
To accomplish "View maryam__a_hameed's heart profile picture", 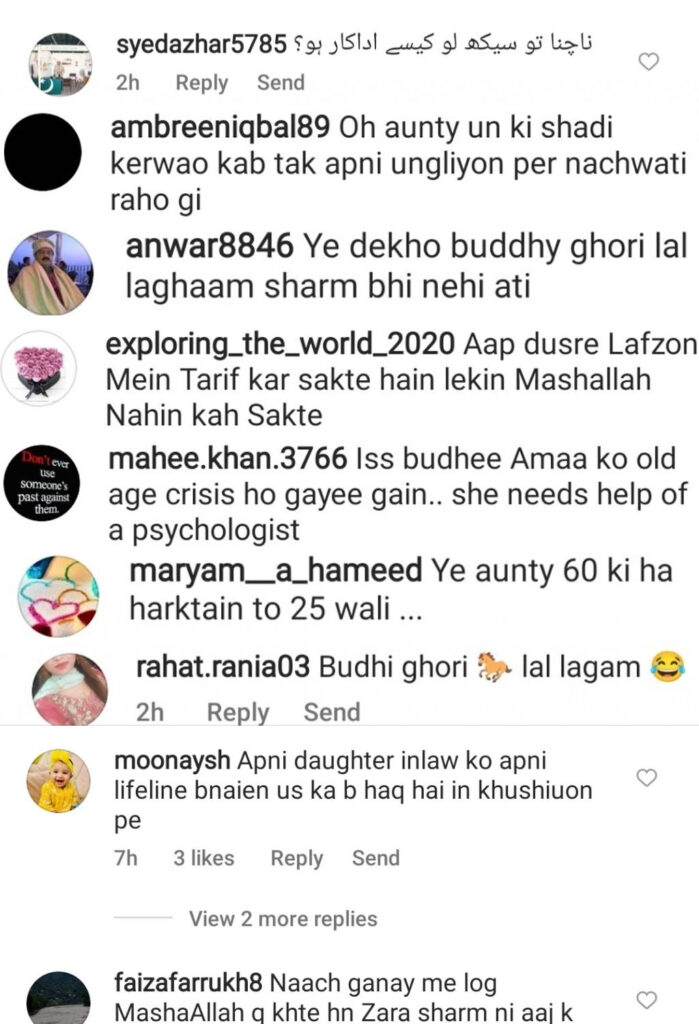I will click(58, 596).
